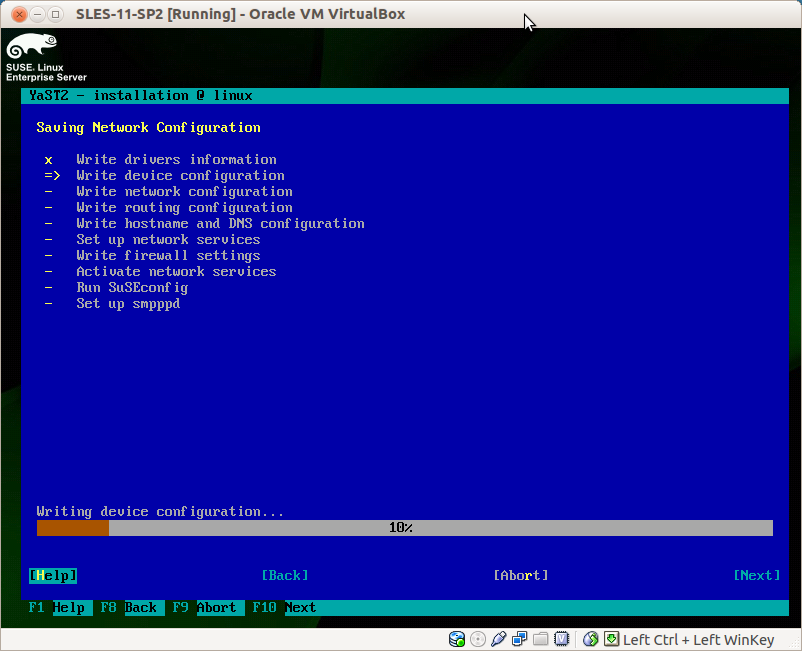Close the VirtualBox VM window
Viewport: 802px width, 651px height.
[x=19, y=14]
